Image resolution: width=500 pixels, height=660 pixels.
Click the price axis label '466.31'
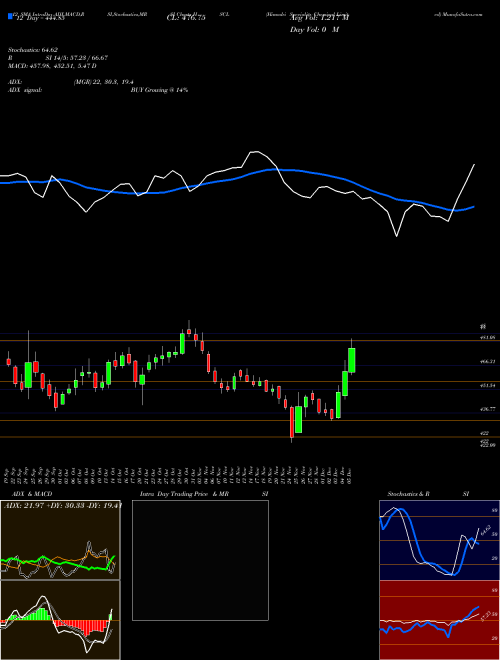point(488,361)
